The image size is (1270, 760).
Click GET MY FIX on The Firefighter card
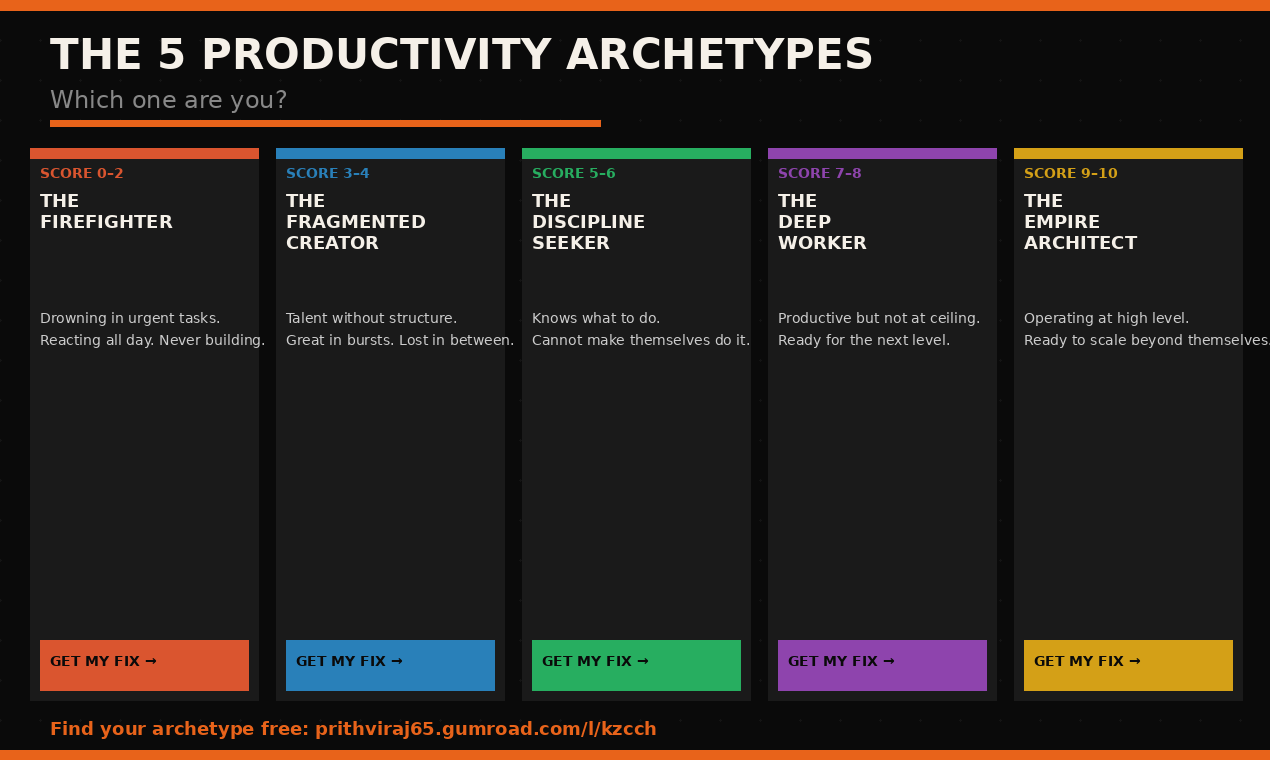[x=144, y=665]
